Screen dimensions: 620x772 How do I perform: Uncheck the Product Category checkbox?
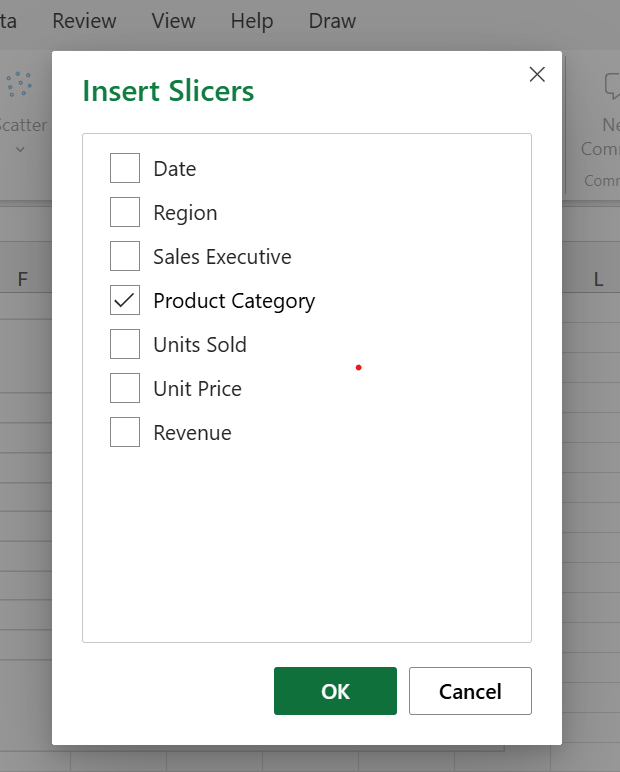click(125, 300)
